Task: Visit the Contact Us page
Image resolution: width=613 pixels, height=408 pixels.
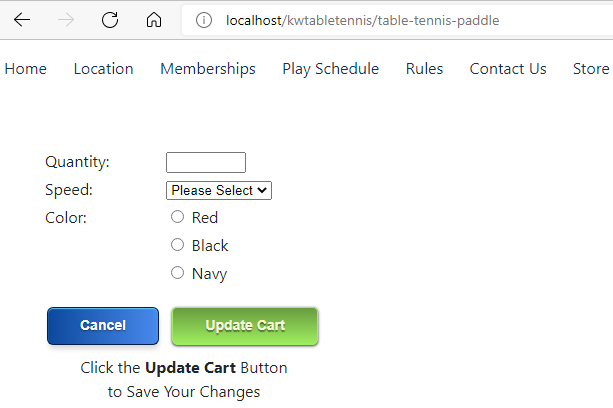Action: (x=508, y=69)
